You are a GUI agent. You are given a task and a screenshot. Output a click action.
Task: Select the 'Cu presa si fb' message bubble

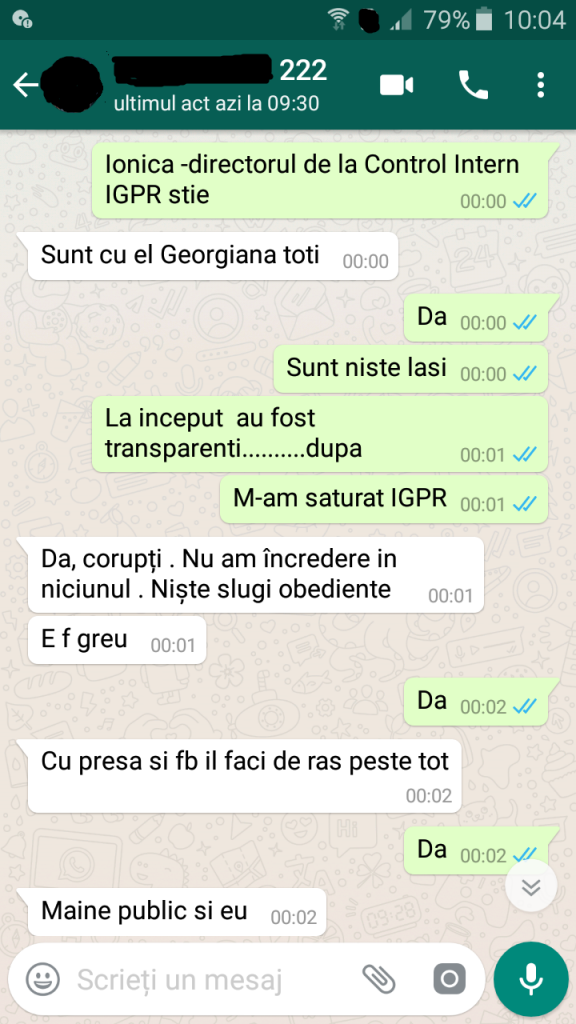[x=244, y=776]
